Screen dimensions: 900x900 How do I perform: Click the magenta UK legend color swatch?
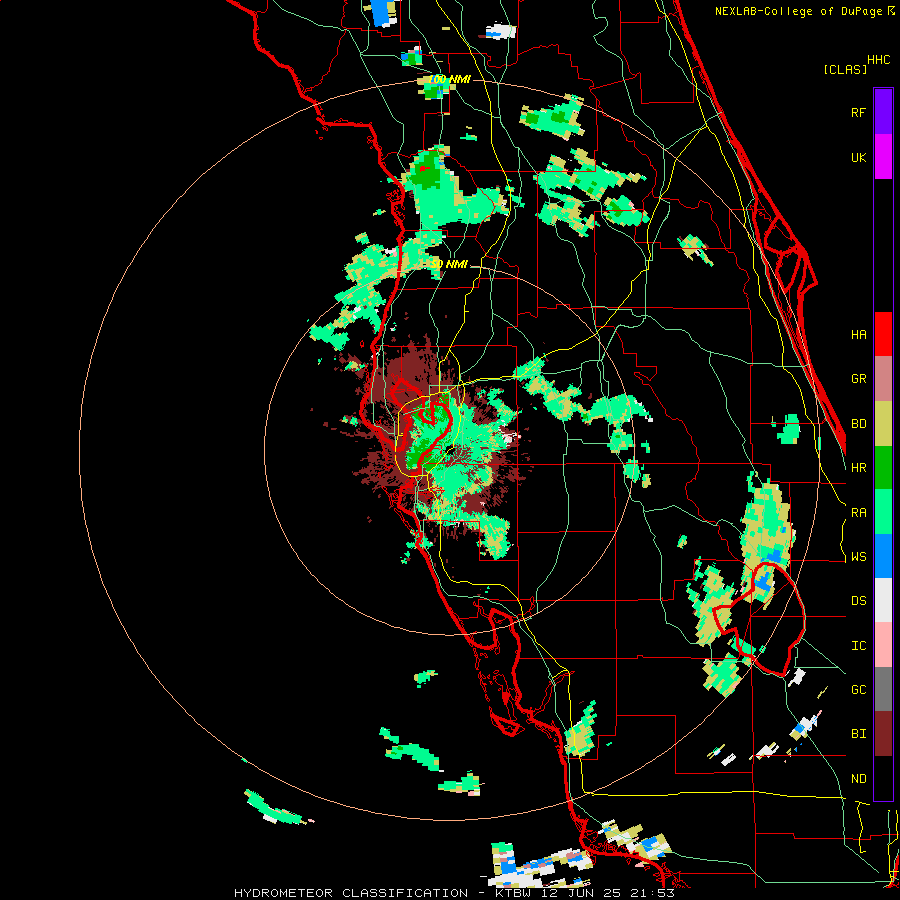[883, 157]
